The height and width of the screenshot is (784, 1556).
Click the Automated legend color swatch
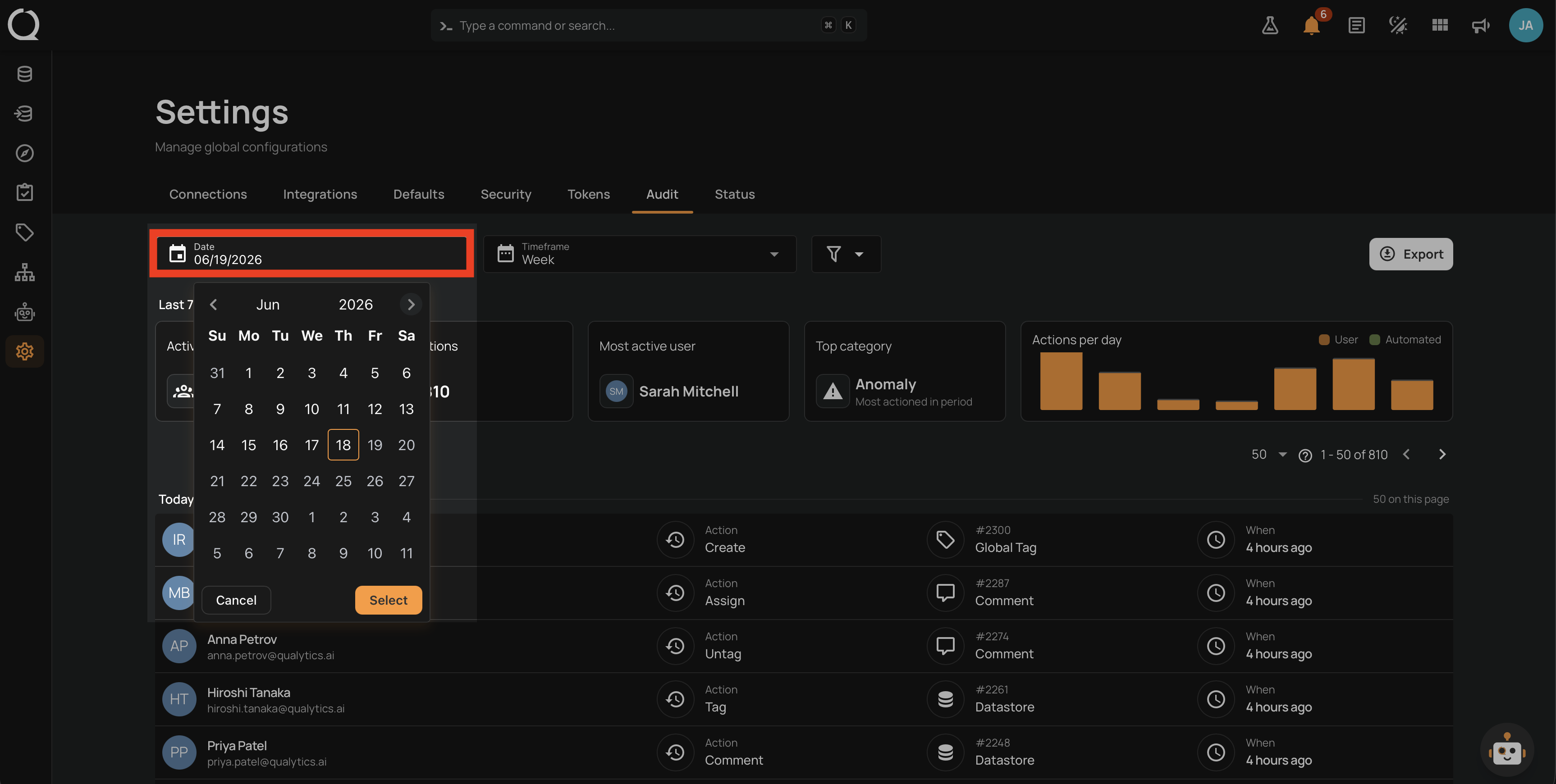point(1374,340)
